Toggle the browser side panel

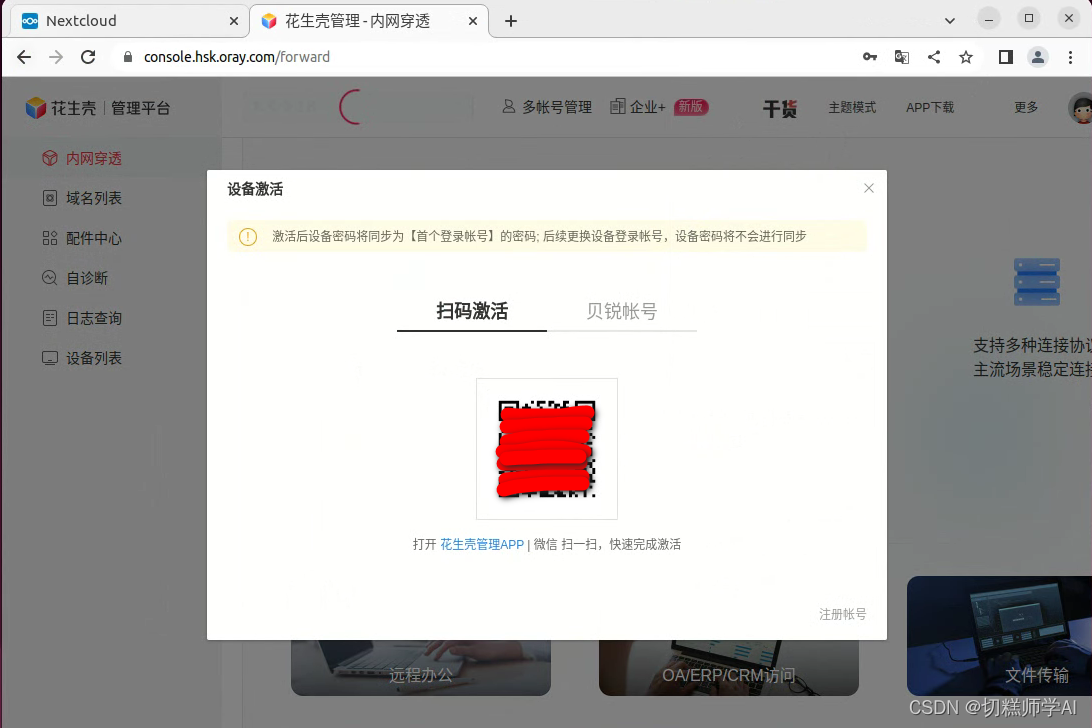coord(1006,57)
